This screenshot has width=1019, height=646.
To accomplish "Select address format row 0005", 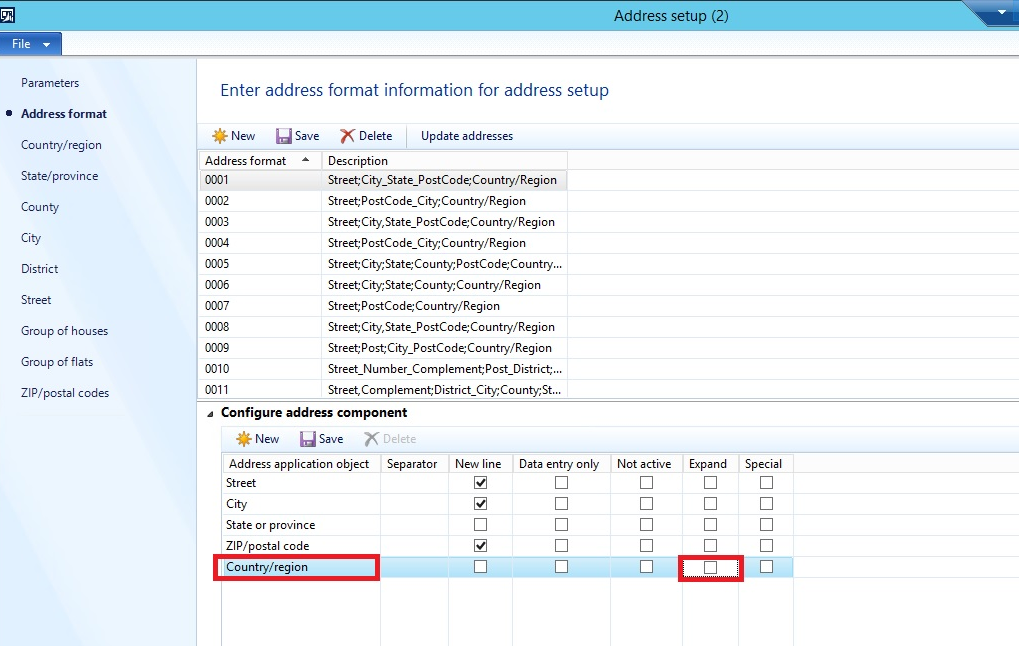I will pyautogui.click(x=260, y=264).
